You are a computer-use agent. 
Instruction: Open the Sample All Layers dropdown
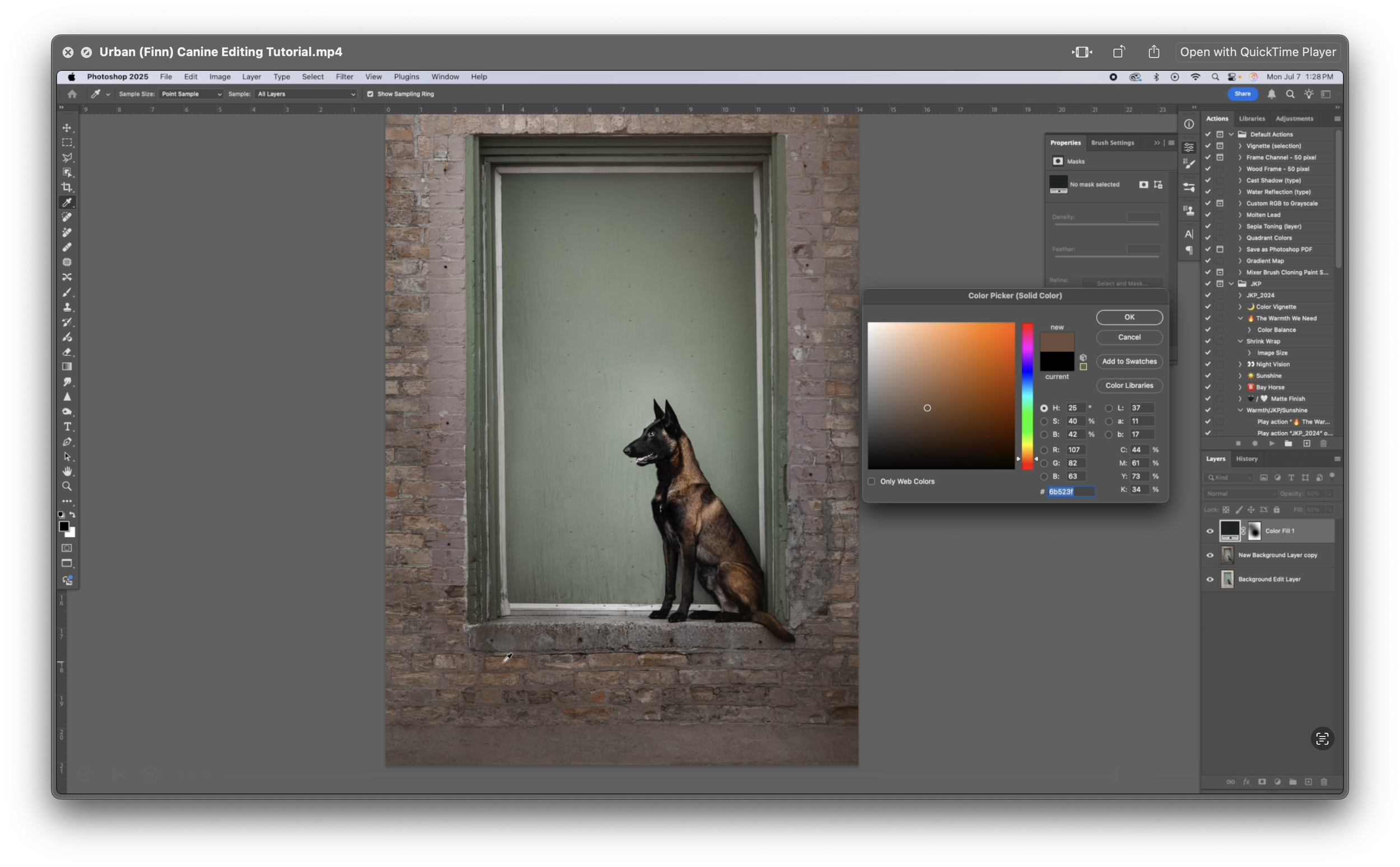(x=306, y=94)
